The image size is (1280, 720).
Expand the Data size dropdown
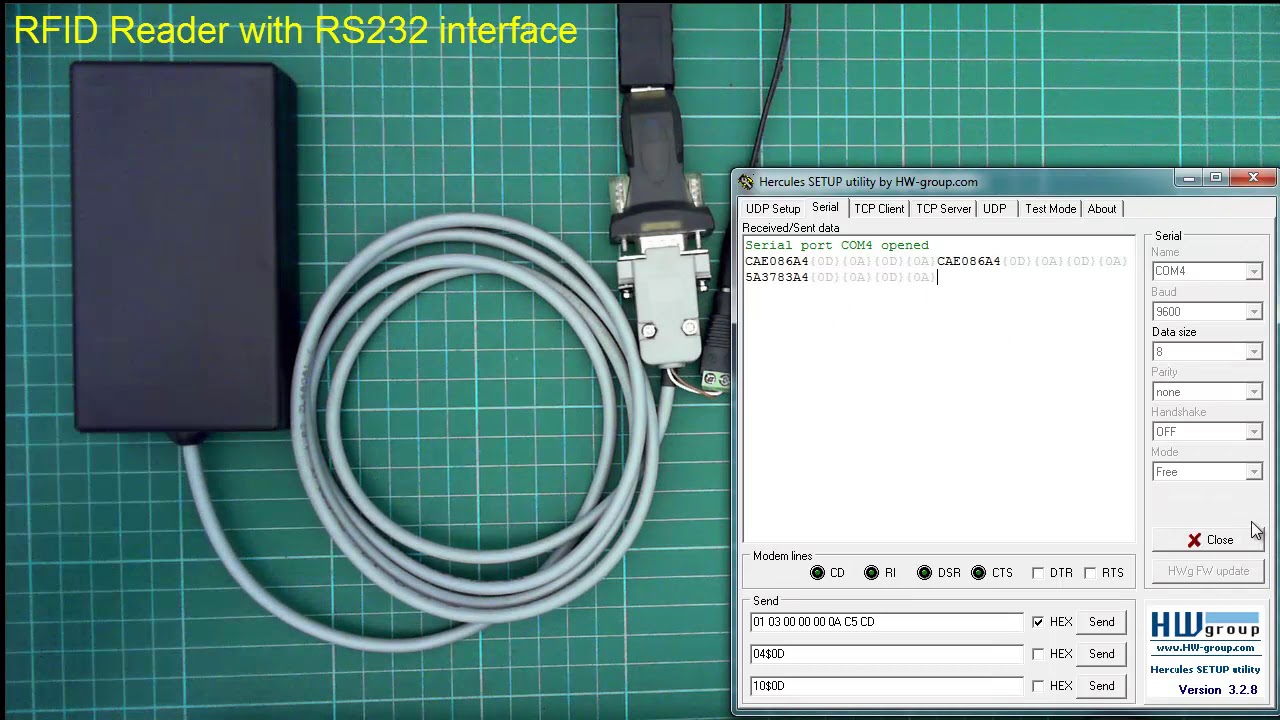pos(1253,352)
